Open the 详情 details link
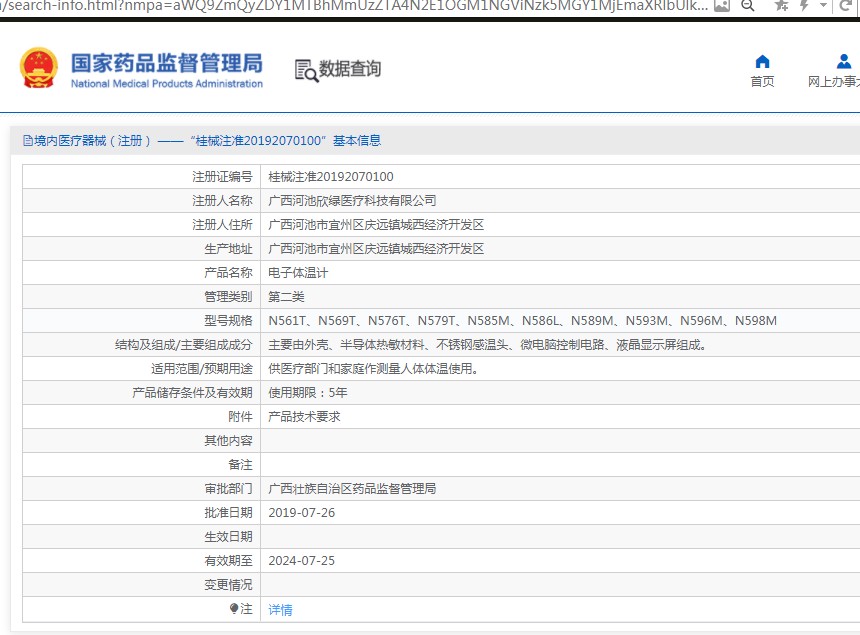This screenshot has height=635, width=860. [x=280, y=609]
